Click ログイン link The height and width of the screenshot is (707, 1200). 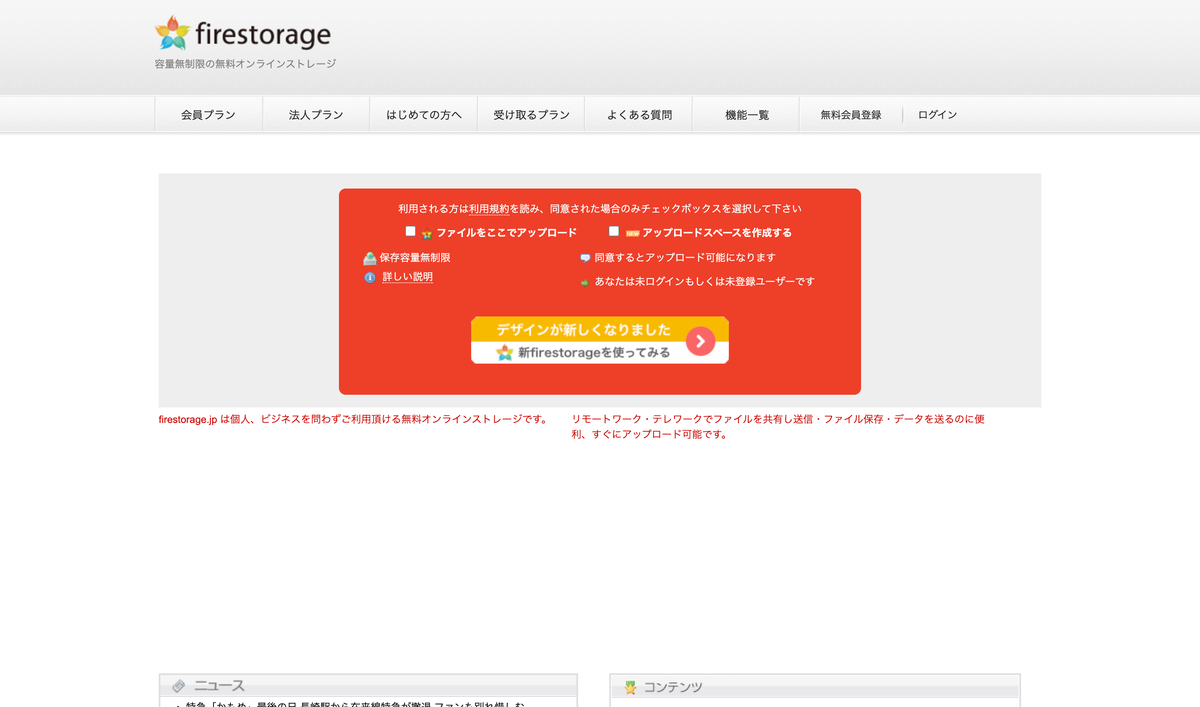click(937, 115)
